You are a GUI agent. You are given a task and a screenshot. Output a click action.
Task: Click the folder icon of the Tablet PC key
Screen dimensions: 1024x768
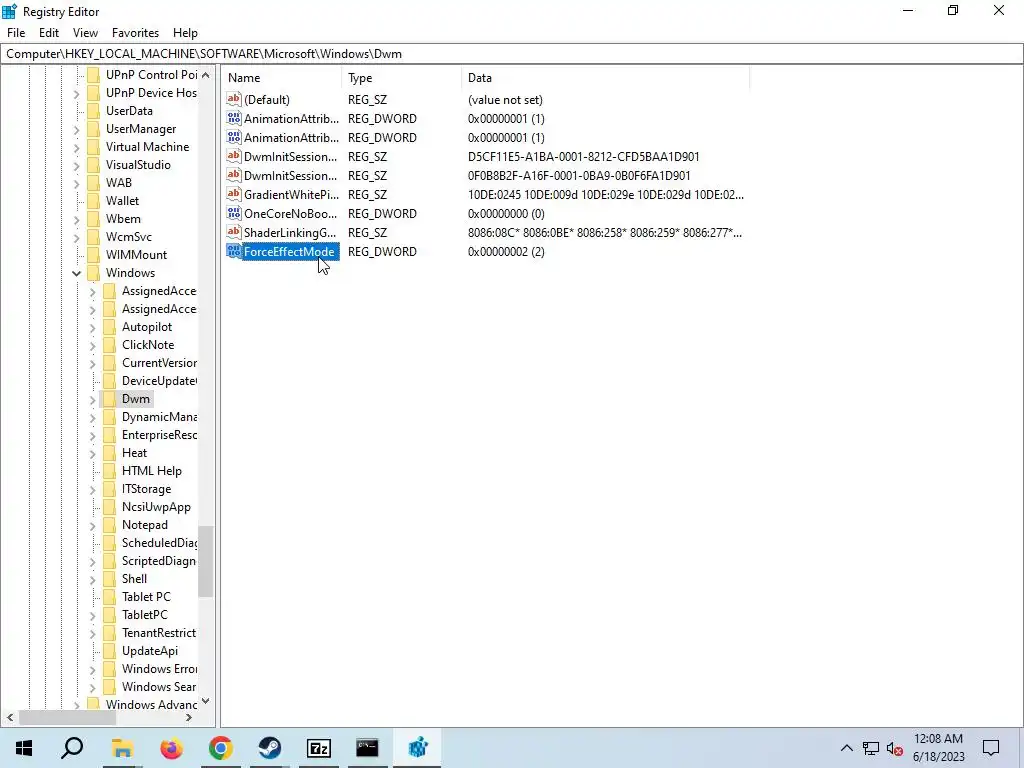coord(109,597)
